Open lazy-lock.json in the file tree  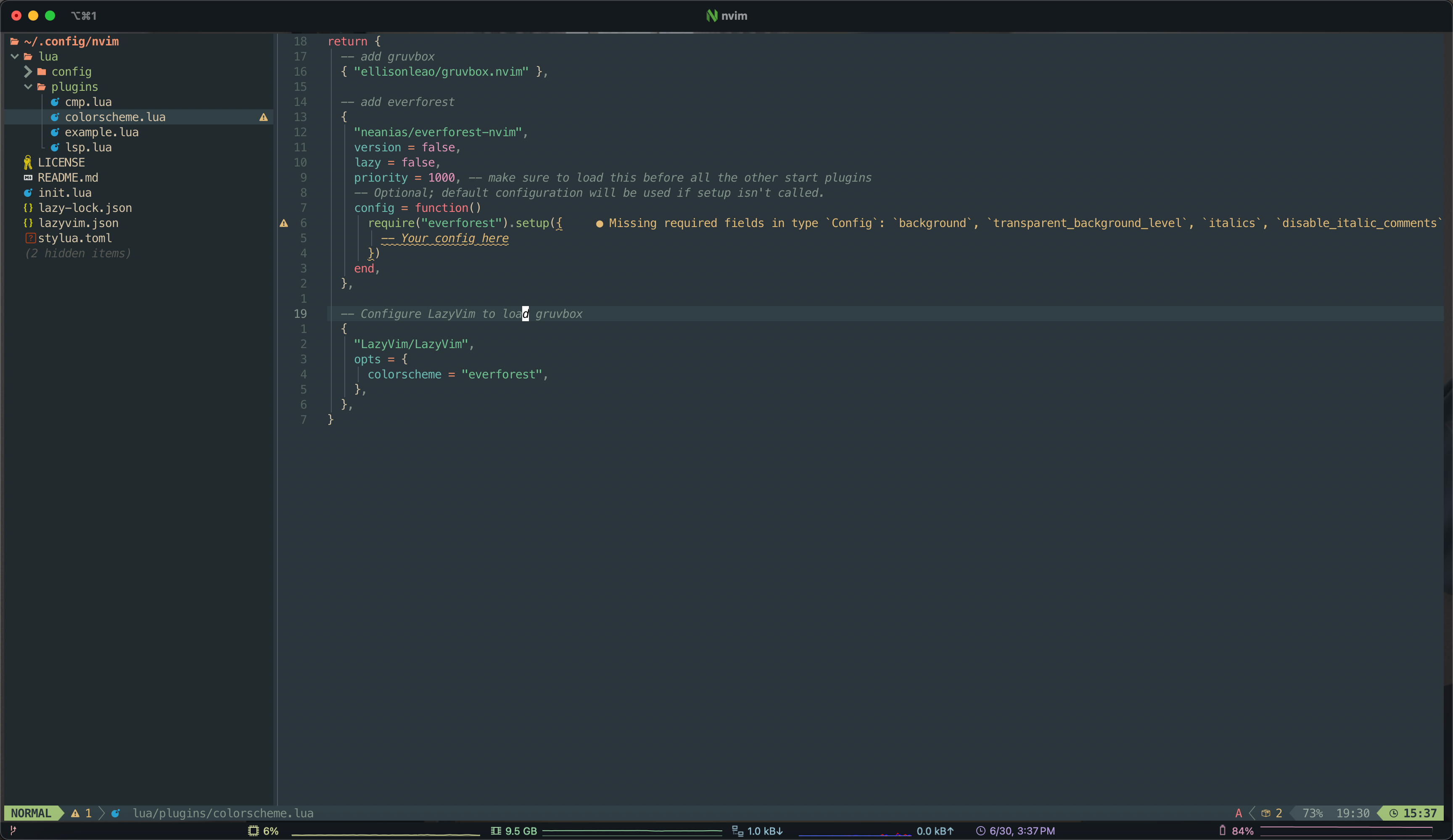85,208
